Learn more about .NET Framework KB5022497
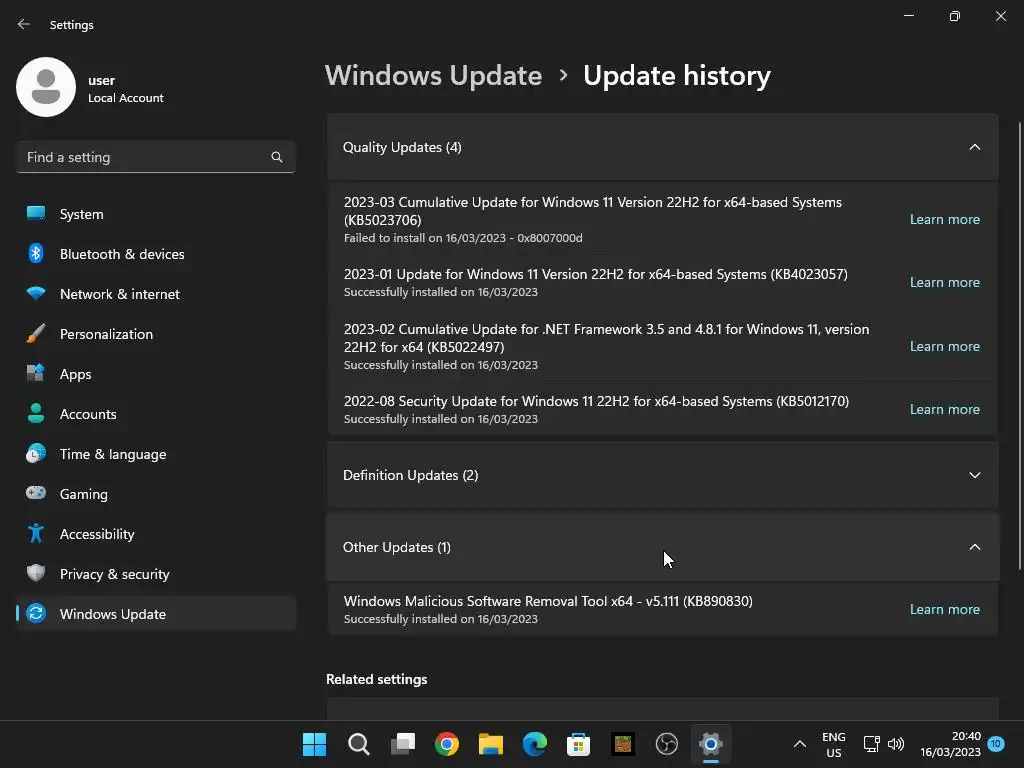 [945, 346]
